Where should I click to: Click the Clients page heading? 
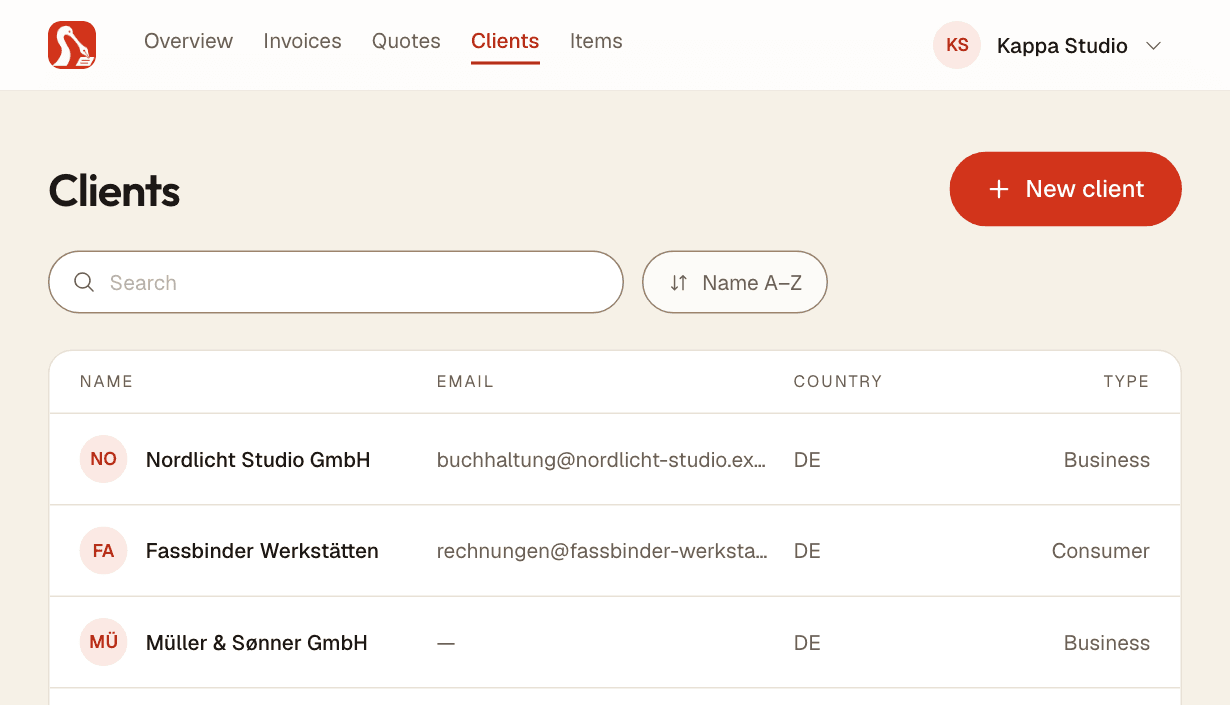[x=114, y=190]
